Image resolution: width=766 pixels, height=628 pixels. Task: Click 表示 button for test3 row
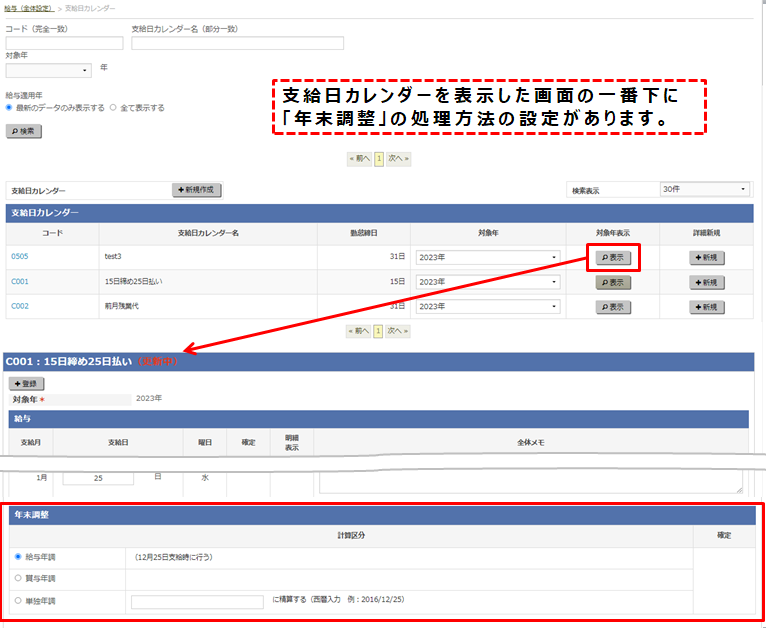click(x=613, y=257)
